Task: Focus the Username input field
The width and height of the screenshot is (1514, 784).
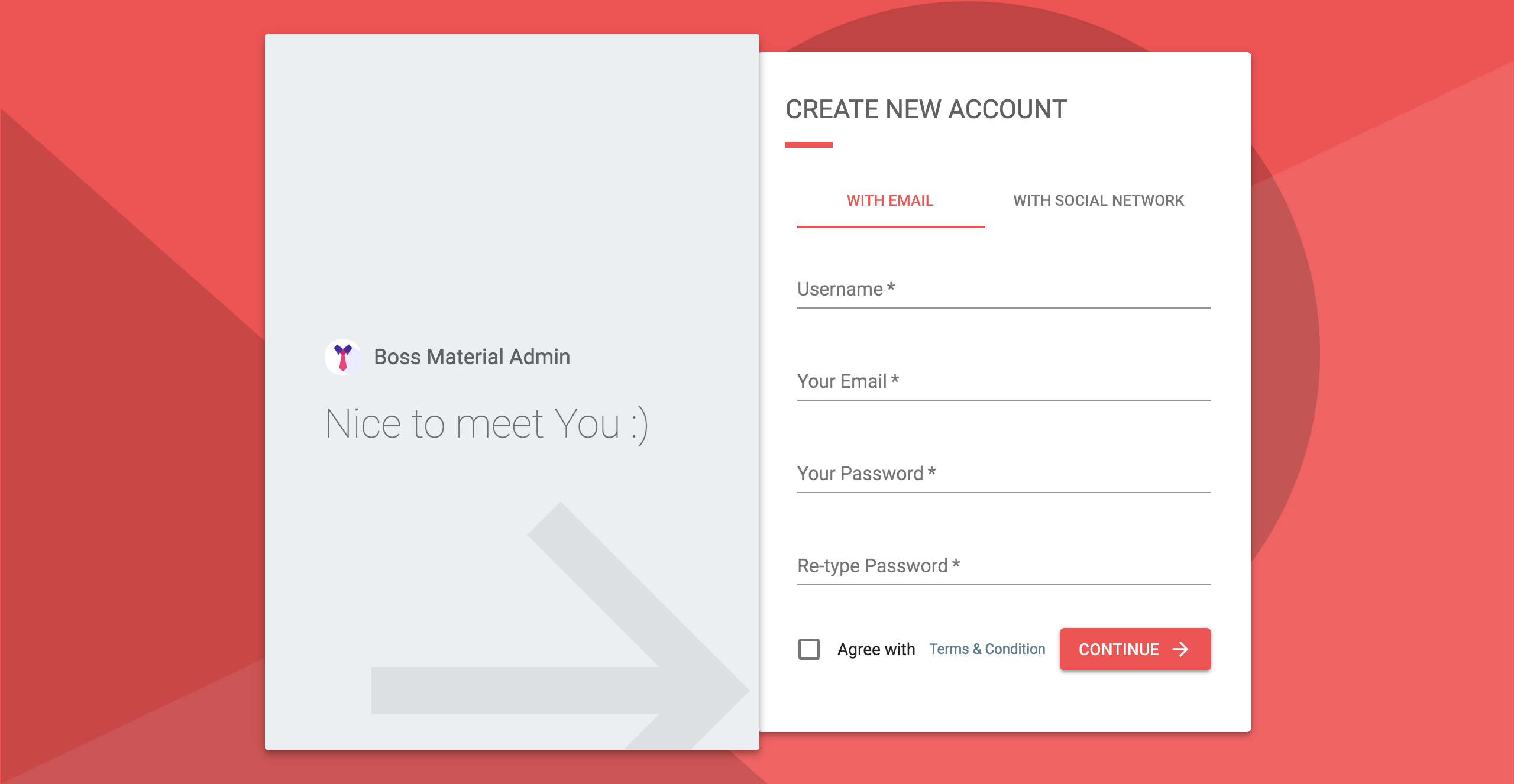Action: click(1004, 290)
